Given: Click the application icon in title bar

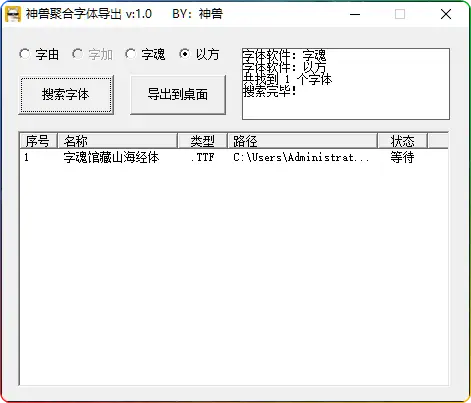Looking at the screenshot, I should [13, 14].
